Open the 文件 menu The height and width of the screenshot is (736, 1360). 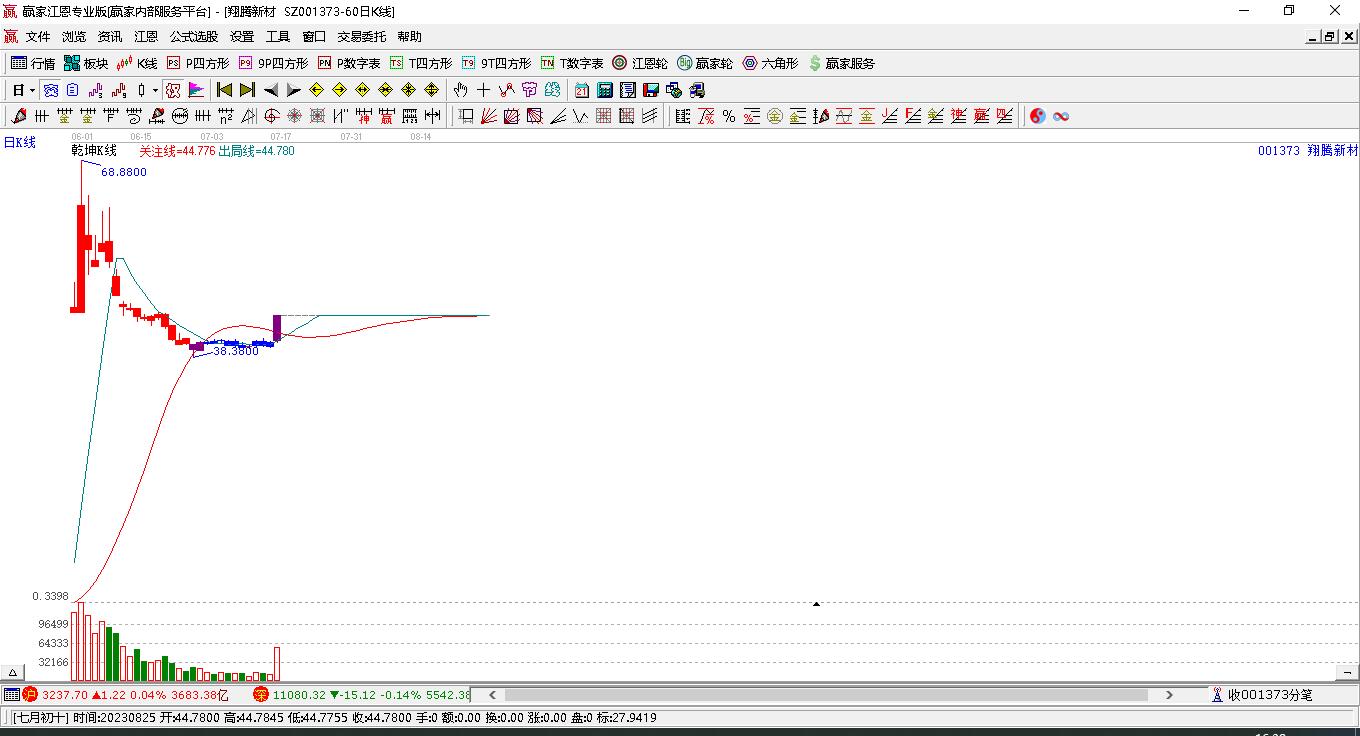[38, 37]
